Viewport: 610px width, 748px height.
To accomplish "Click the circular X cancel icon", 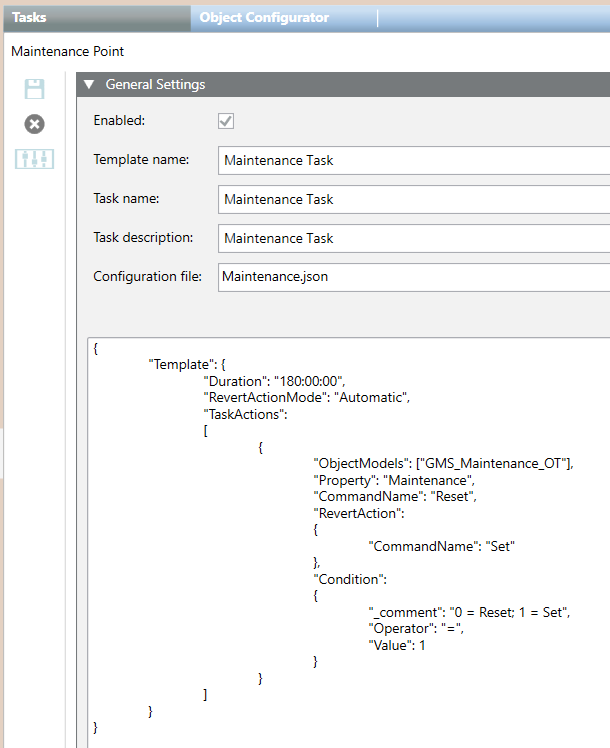I will click(x=35, y=124).
